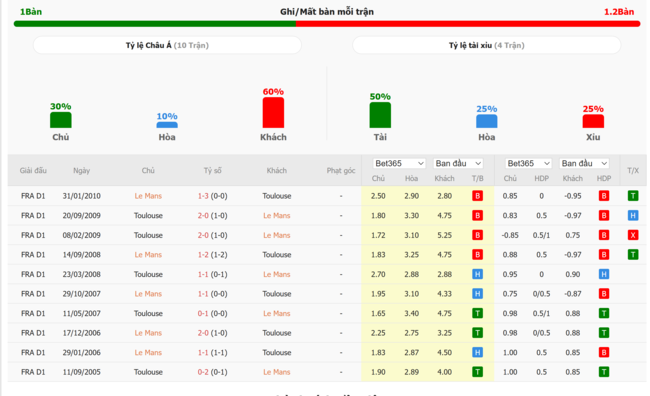This screenshot has height=396, width=650.
Task: Click the red B T/B badge in the 20/09/2009 row
Action: [478, 215]
